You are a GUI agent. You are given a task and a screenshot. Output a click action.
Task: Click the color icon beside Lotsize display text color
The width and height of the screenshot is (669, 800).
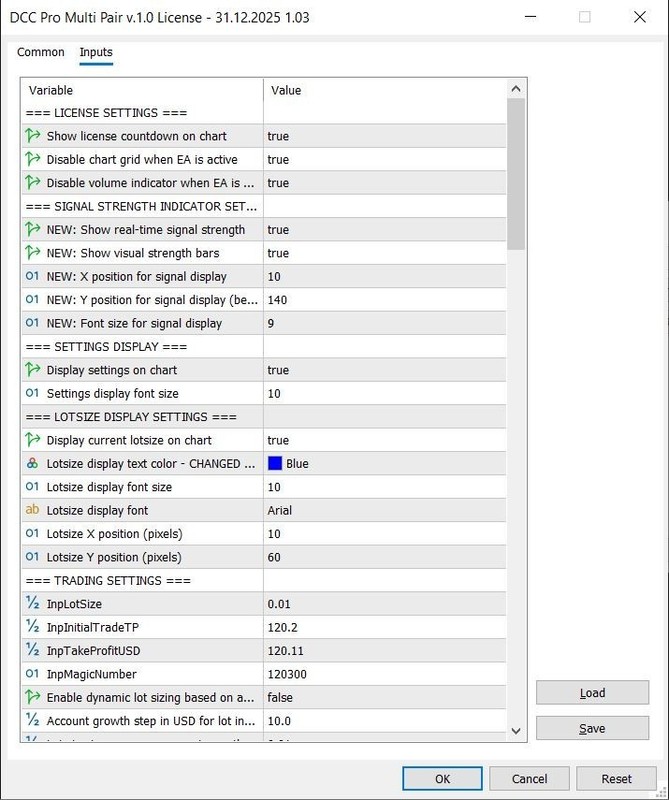click(32, 463)
